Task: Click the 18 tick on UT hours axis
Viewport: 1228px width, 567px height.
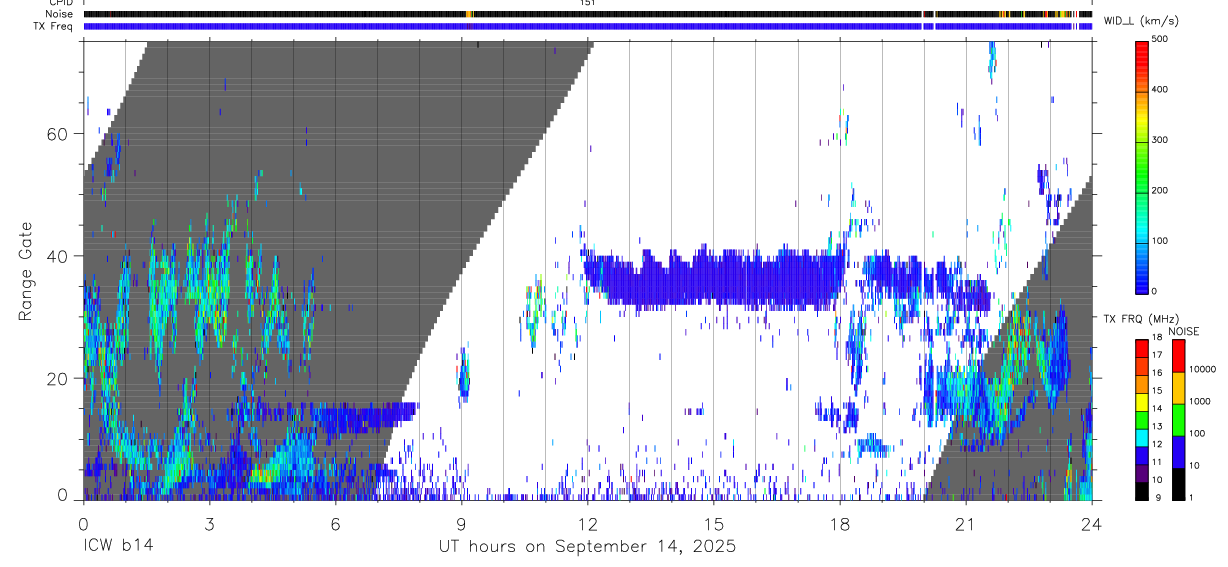Action: 840,524
